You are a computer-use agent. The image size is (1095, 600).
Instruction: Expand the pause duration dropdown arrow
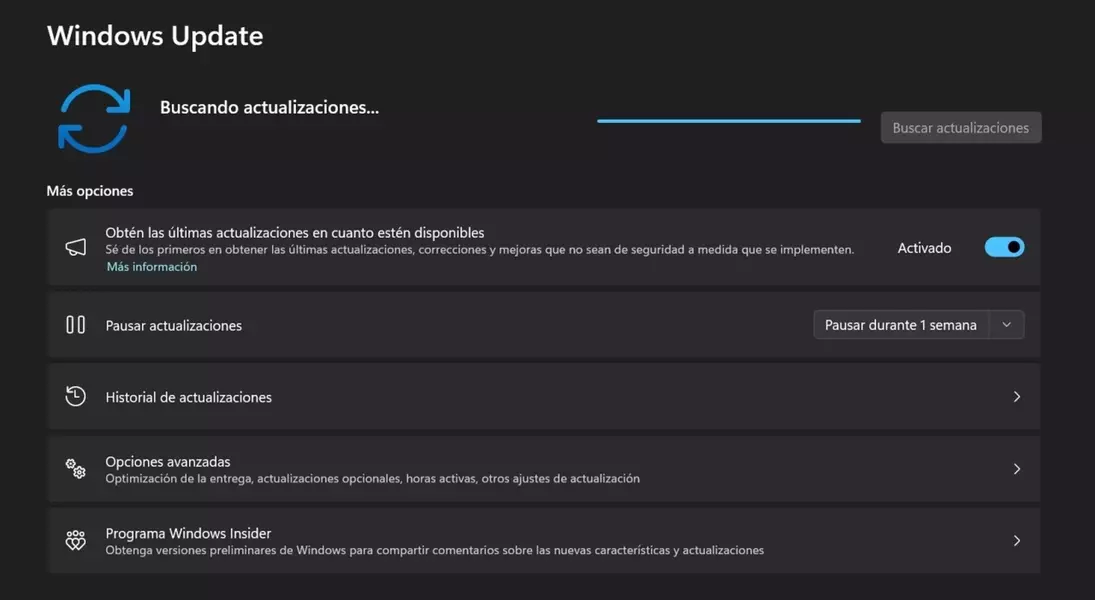tap(1007, 325)
